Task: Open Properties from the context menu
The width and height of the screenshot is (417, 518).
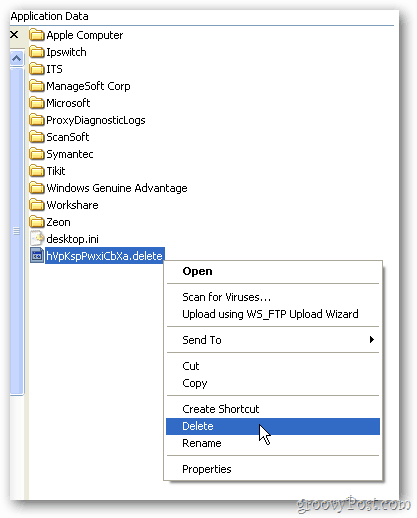Action: tap(273, 469)
